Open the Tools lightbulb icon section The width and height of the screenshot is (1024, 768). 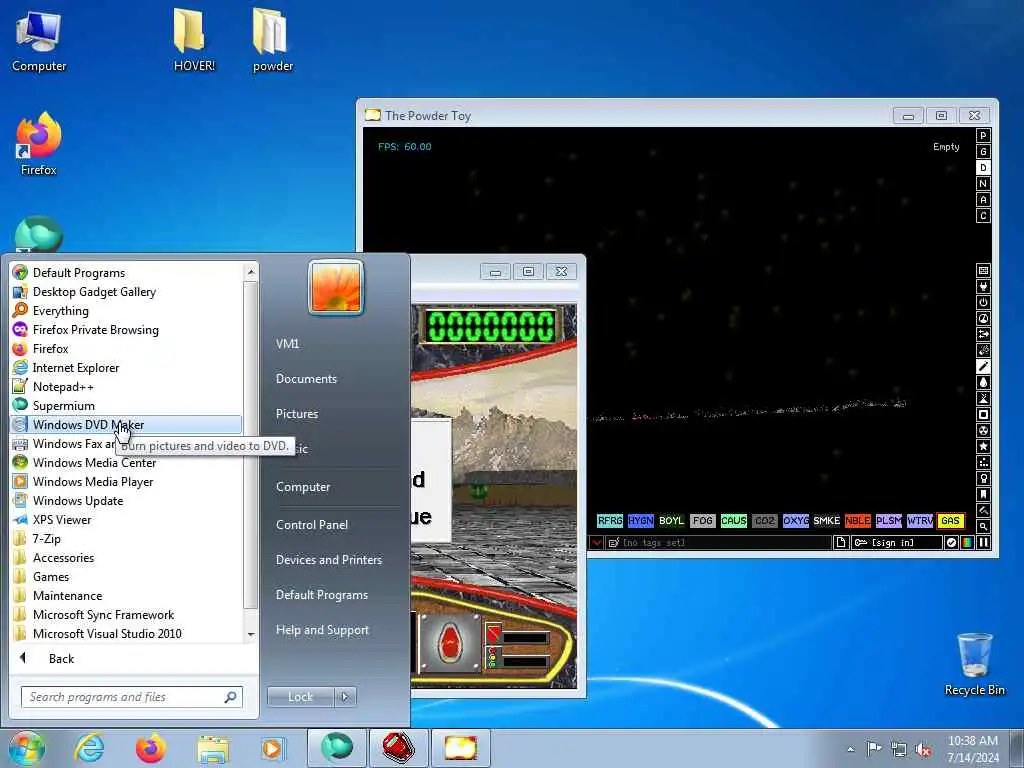coord(984,479)
